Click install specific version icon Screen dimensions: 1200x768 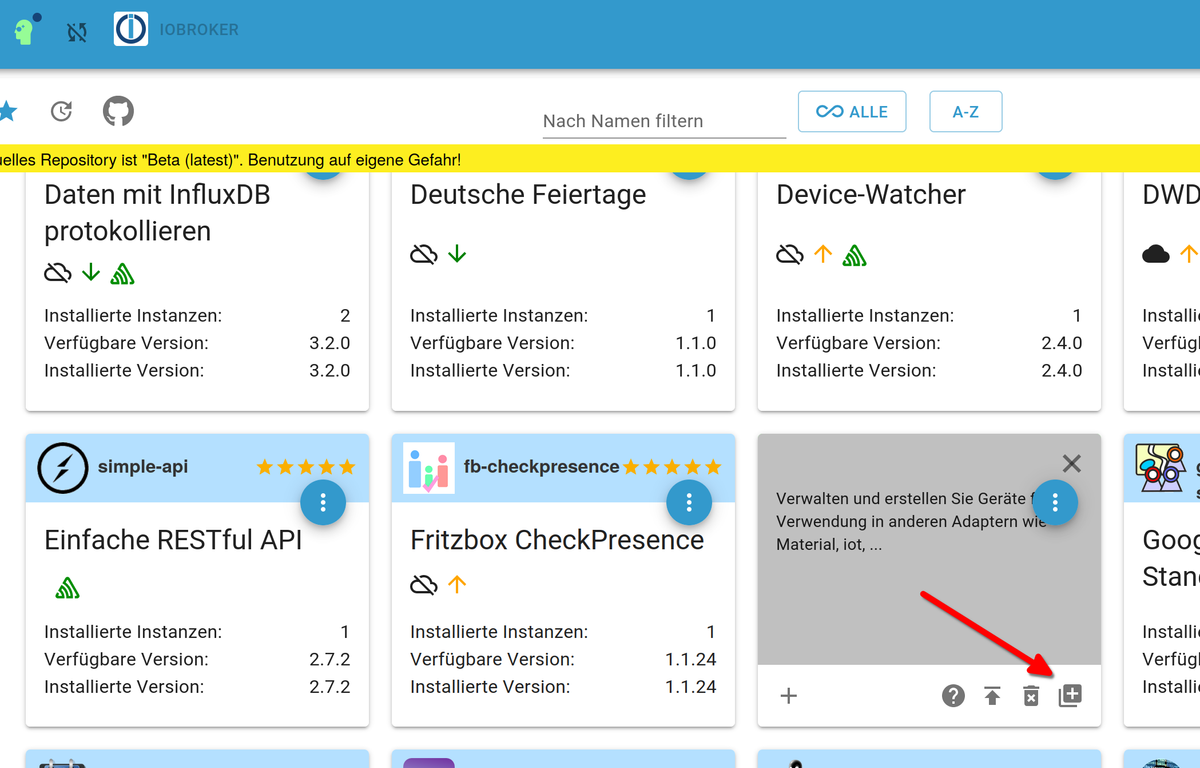coord(1070,696)
